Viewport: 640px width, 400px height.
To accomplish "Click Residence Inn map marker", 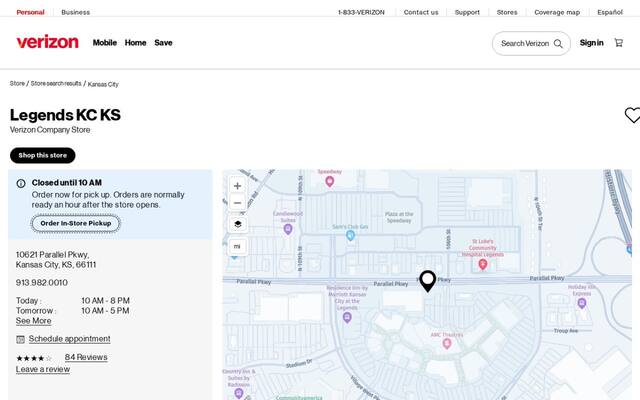I will click(347, 317).
